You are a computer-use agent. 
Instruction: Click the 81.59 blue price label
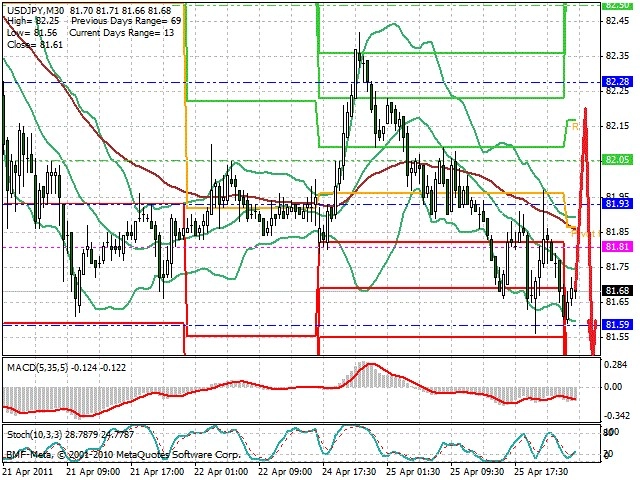pos(617,324)
